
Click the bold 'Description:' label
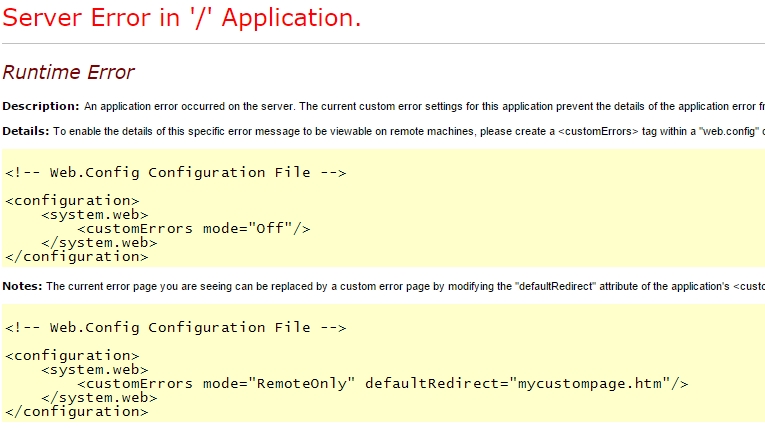pyautogui.click(x=40, y=106)
